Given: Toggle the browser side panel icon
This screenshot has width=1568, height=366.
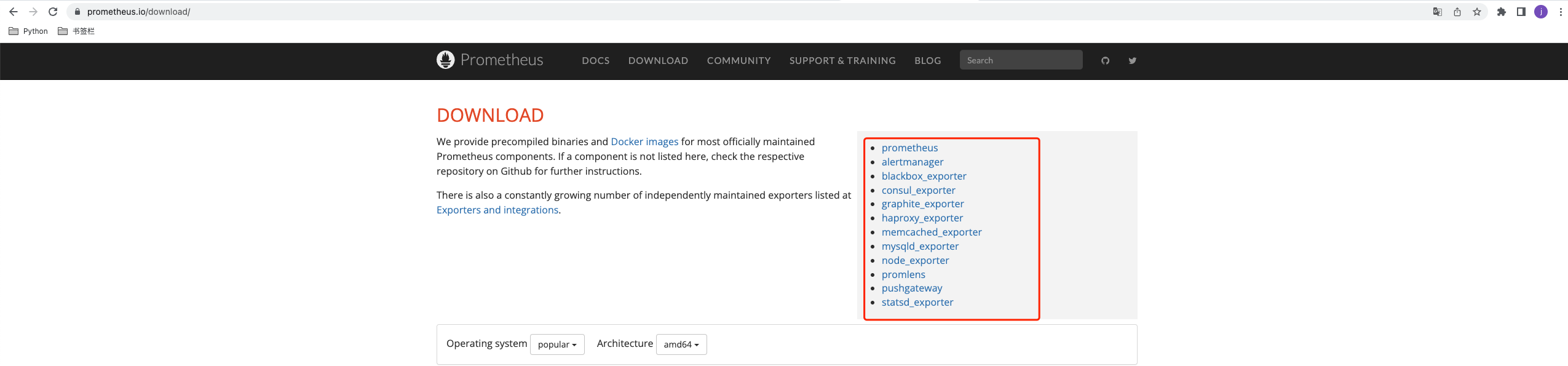Looking at the screenshot, I should tap(1521, 12).
